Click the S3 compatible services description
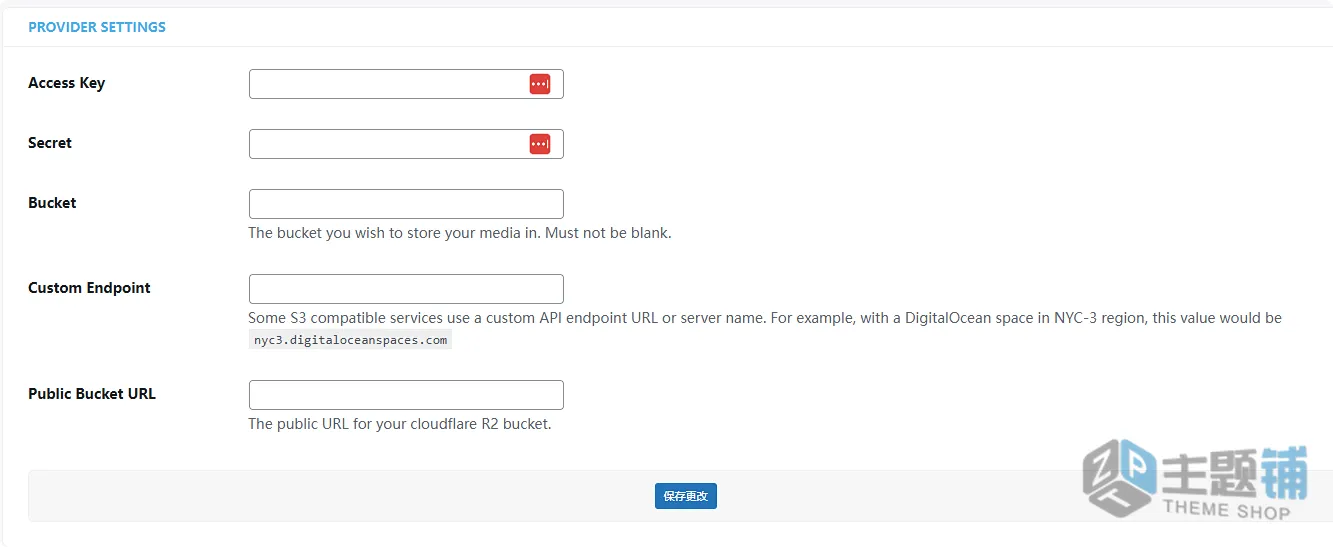 [765, 318]
